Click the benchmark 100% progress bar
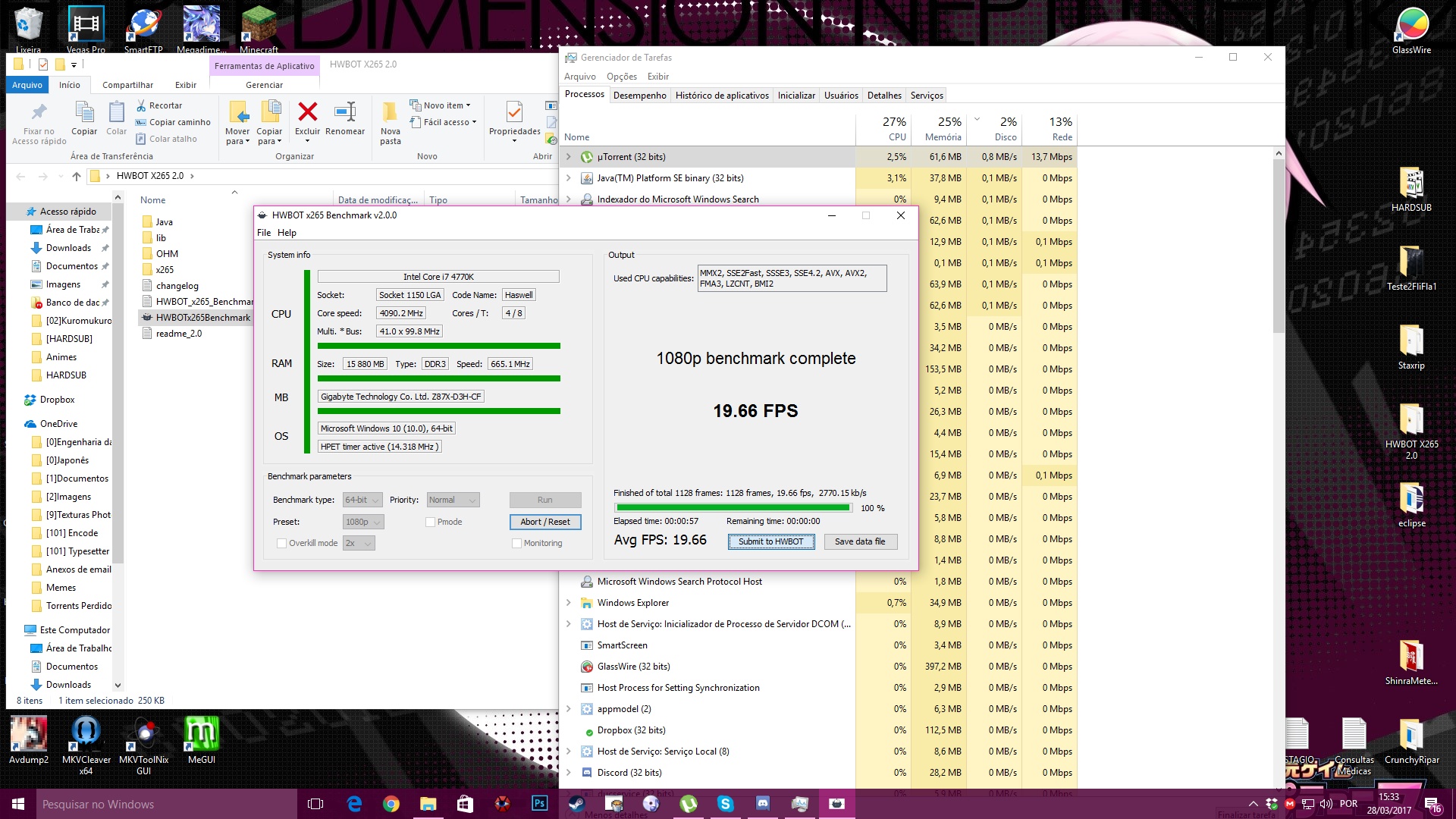The height and width of the screenshot is (819, 1456). (x=733, y=508)
